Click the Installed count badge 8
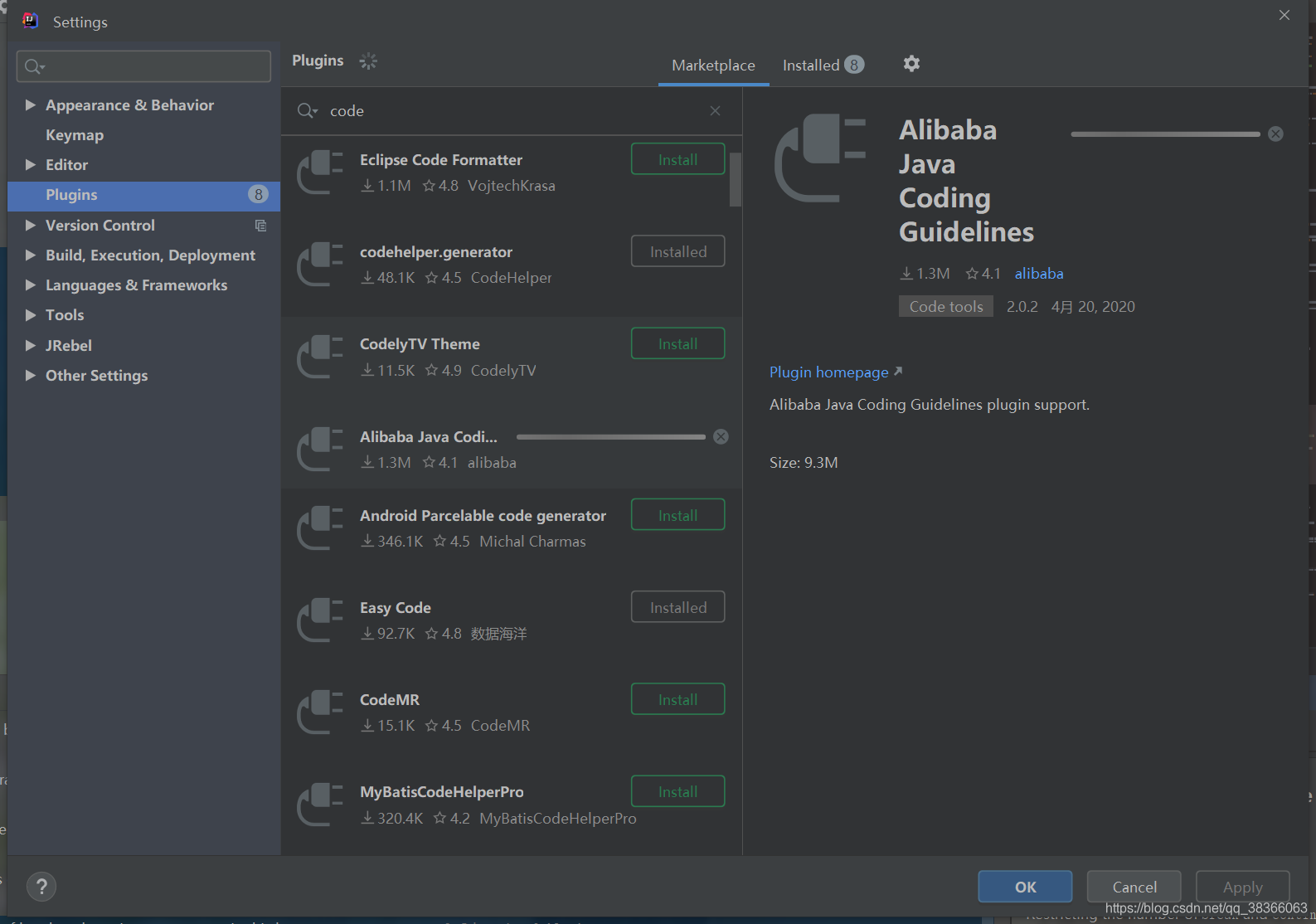Image resolution: width=1316 pixels, height=924 pixels. [x=854, y=65]
